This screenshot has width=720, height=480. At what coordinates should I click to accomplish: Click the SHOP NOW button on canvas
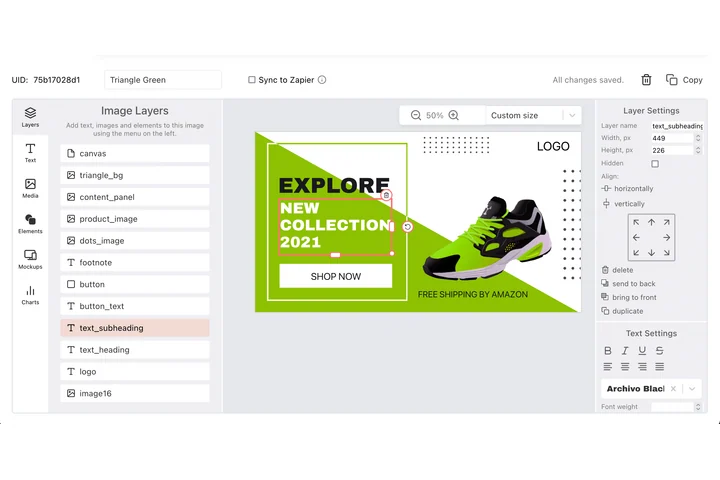(x=336, y=277)
